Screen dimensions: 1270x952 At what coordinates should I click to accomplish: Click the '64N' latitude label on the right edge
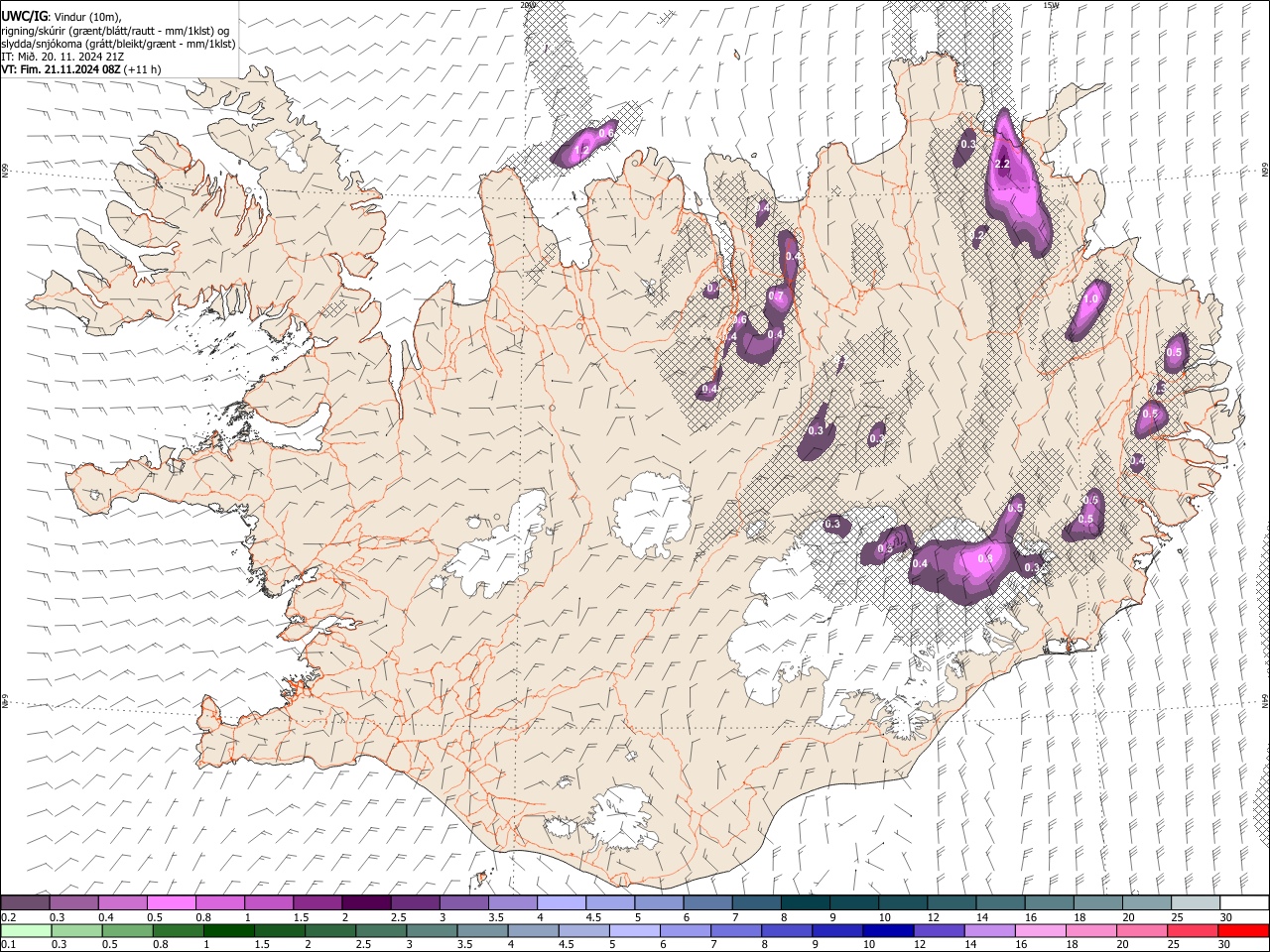(1265, 700)
